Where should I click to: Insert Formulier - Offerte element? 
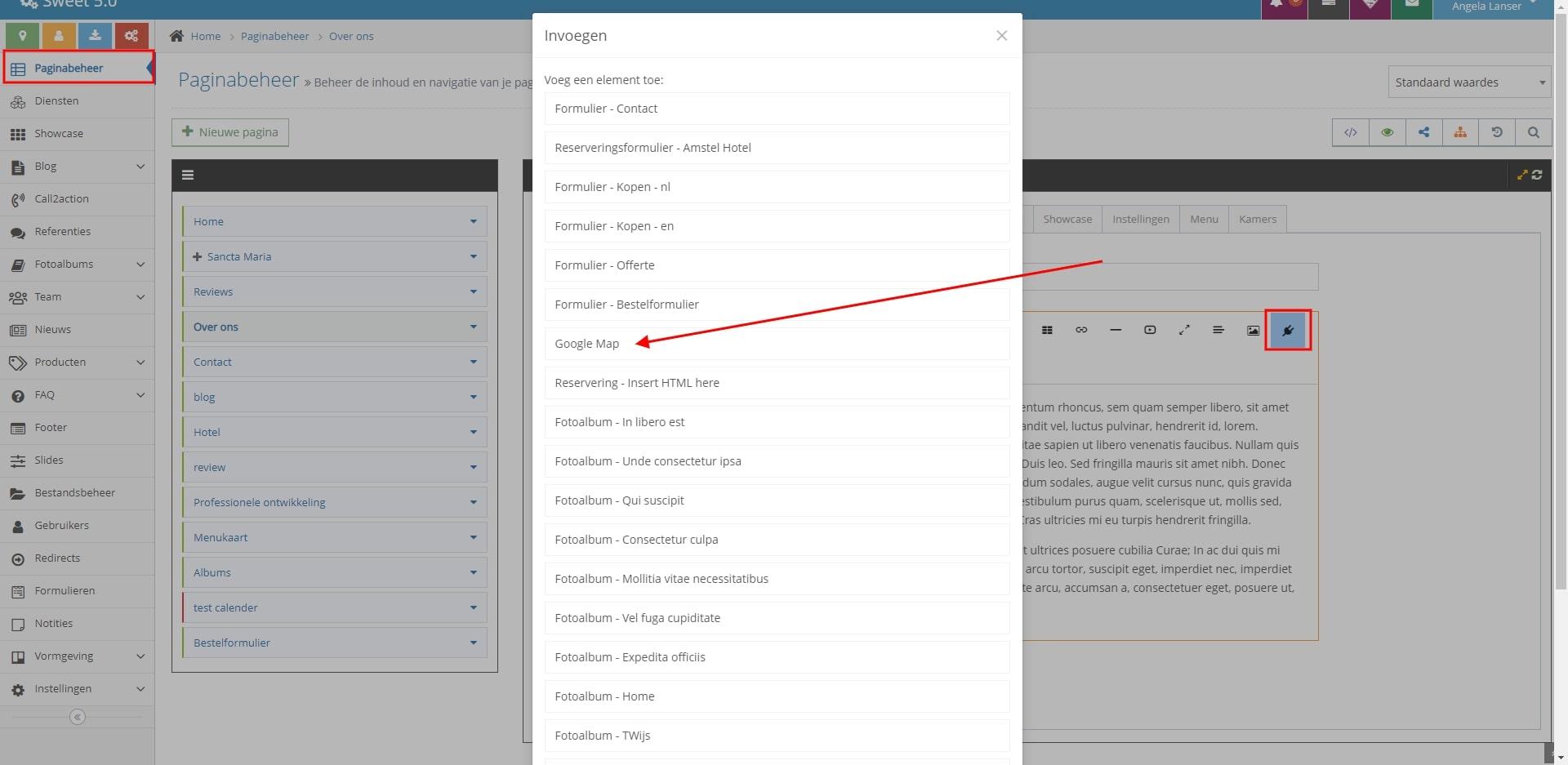(777, 265)
